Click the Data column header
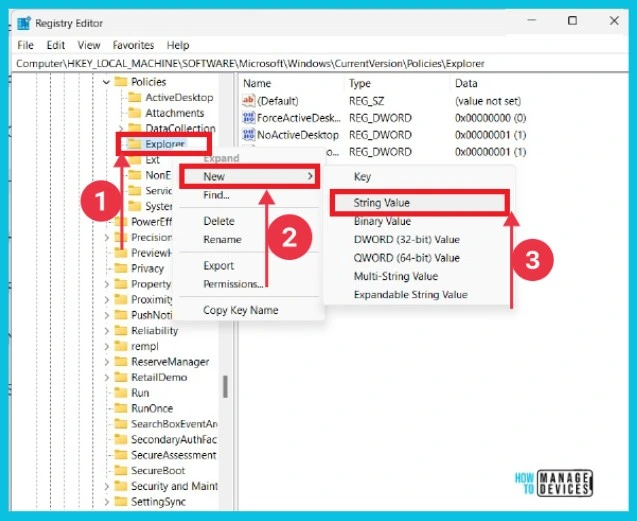 click(x=466, y=83)
